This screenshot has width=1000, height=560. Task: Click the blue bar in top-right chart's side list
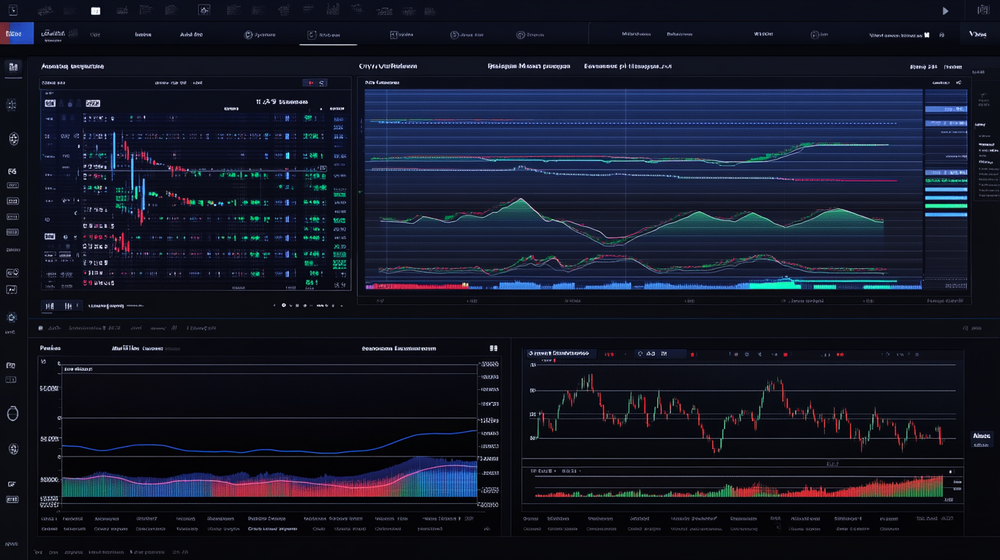tap(946, 199)
